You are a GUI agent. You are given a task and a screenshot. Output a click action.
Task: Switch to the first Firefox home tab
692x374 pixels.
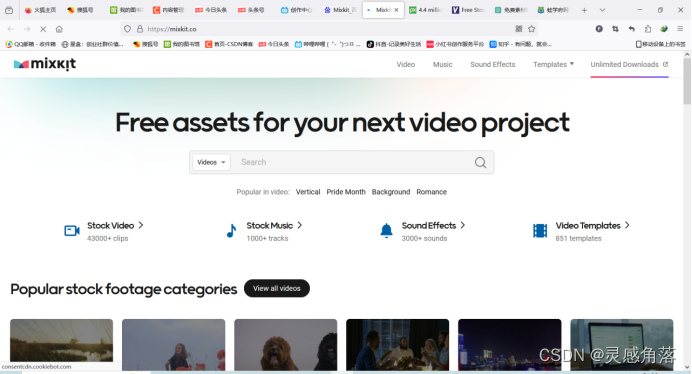(40, 10)
